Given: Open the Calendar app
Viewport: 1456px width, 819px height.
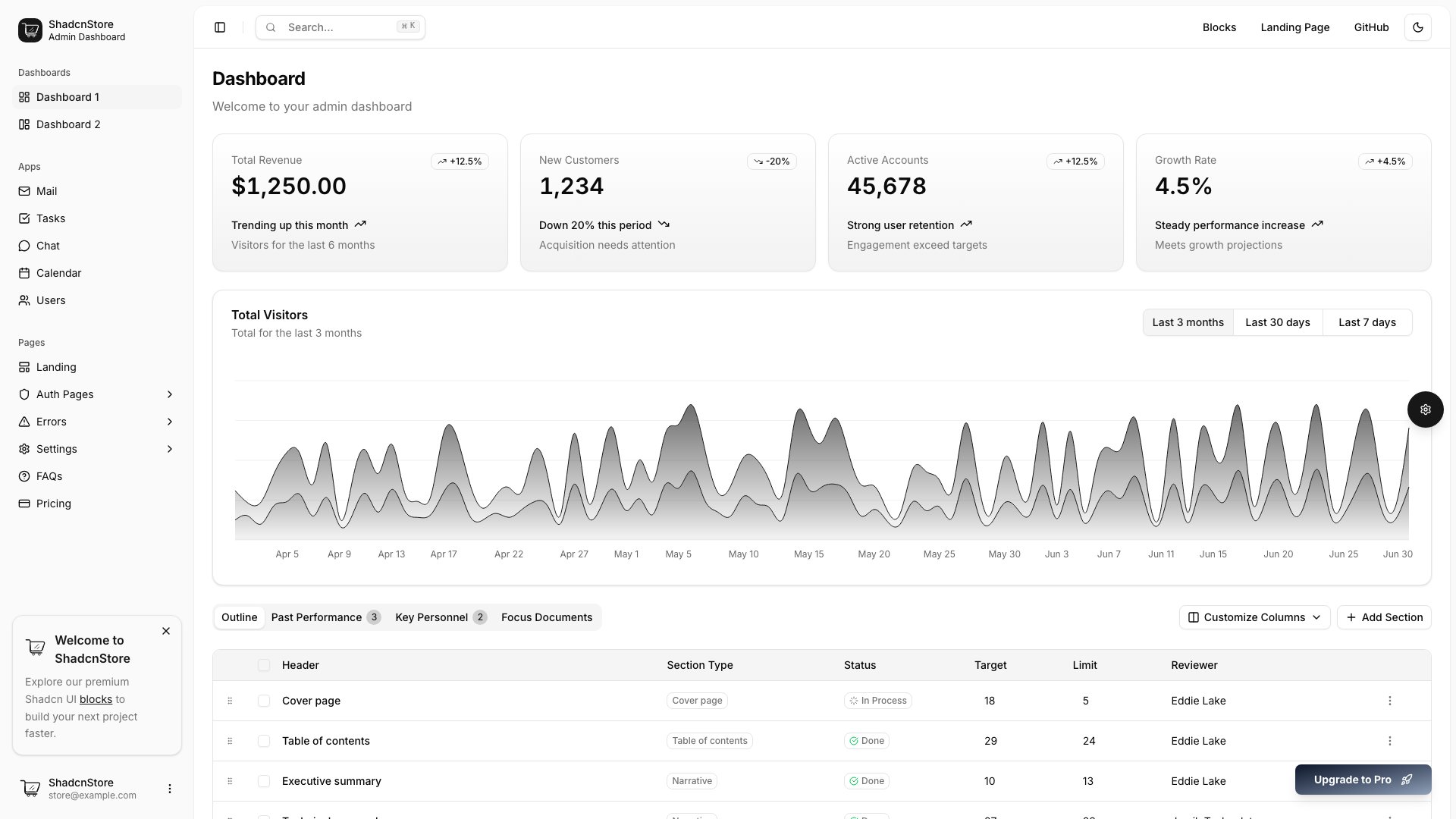Looking at the screenshot, I should (59, 273).
